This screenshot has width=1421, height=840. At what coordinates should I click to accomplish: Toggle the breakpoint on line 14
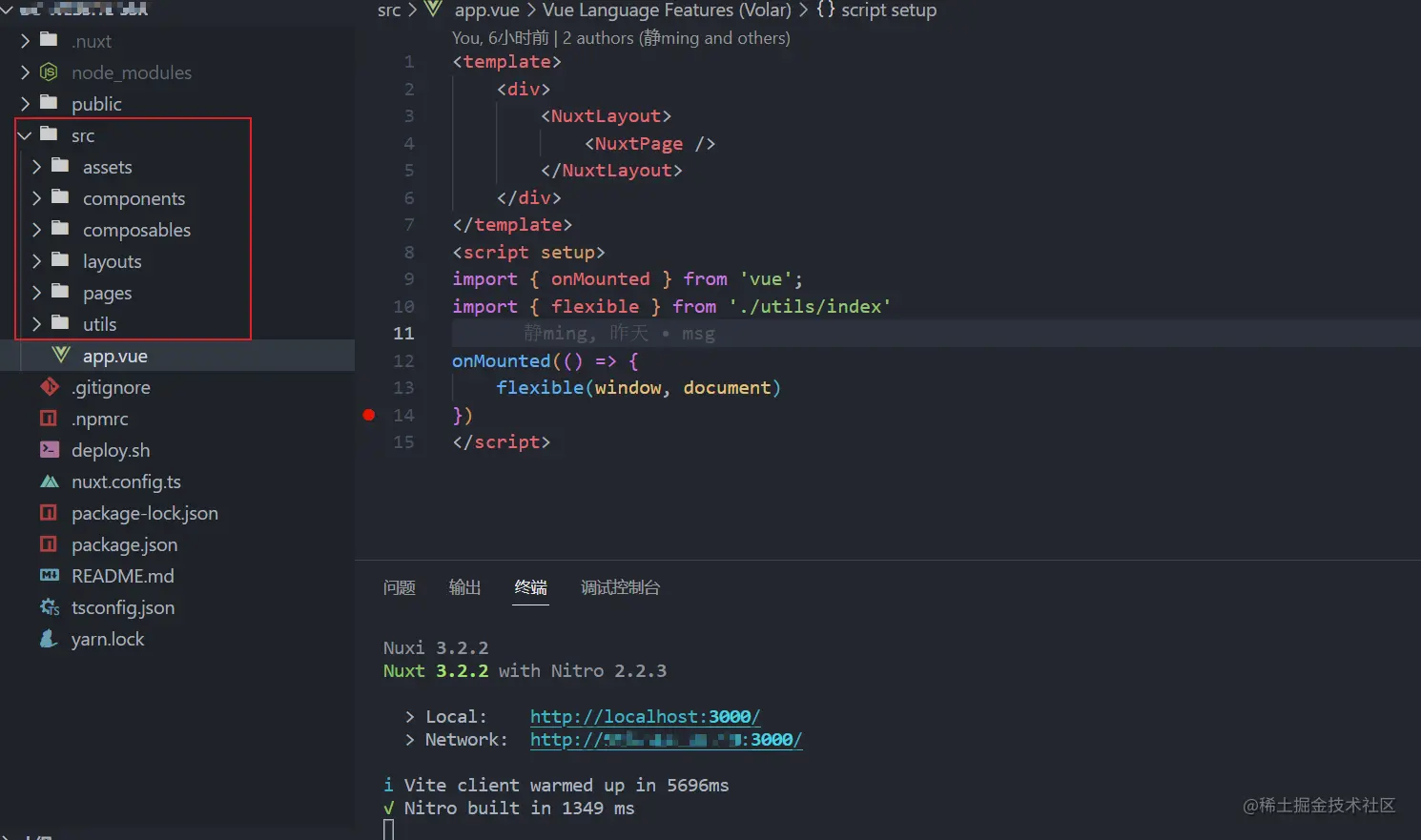pyautogui.click(x=369, y=415)
